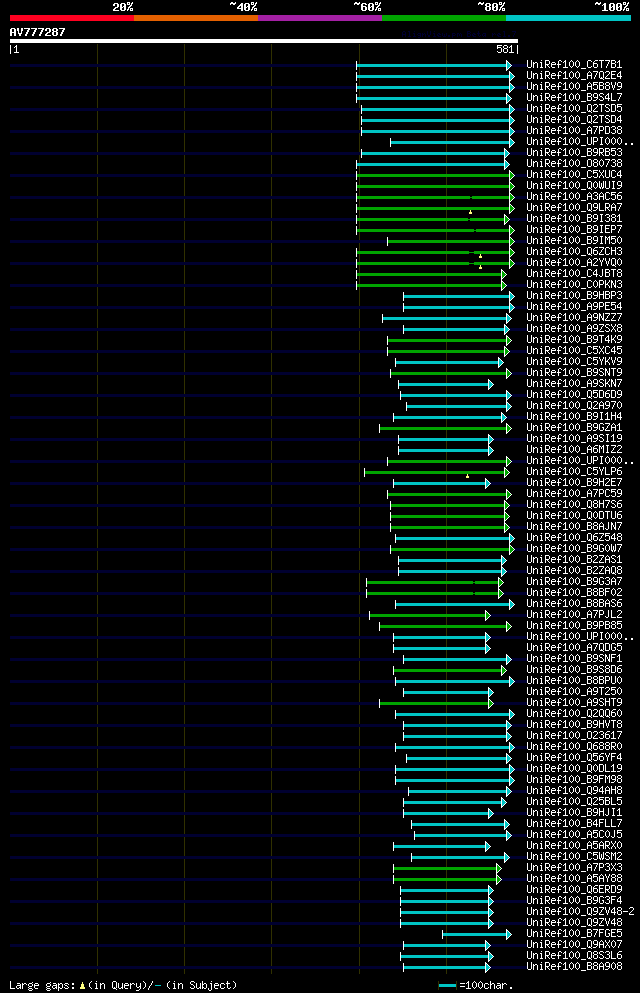Viewport: 640px width, 993px height.
Task: Open hit UniRef100_A7PJL2
Action: tap(574, 615)
